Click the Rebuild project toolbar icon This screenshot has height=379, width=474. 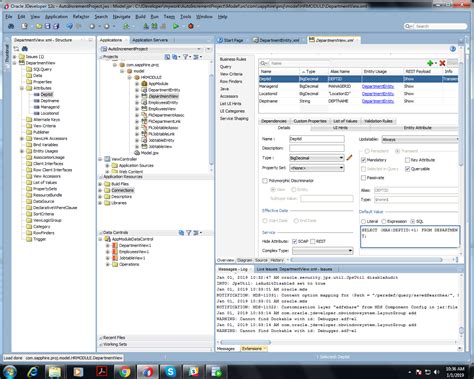point(154,26)
